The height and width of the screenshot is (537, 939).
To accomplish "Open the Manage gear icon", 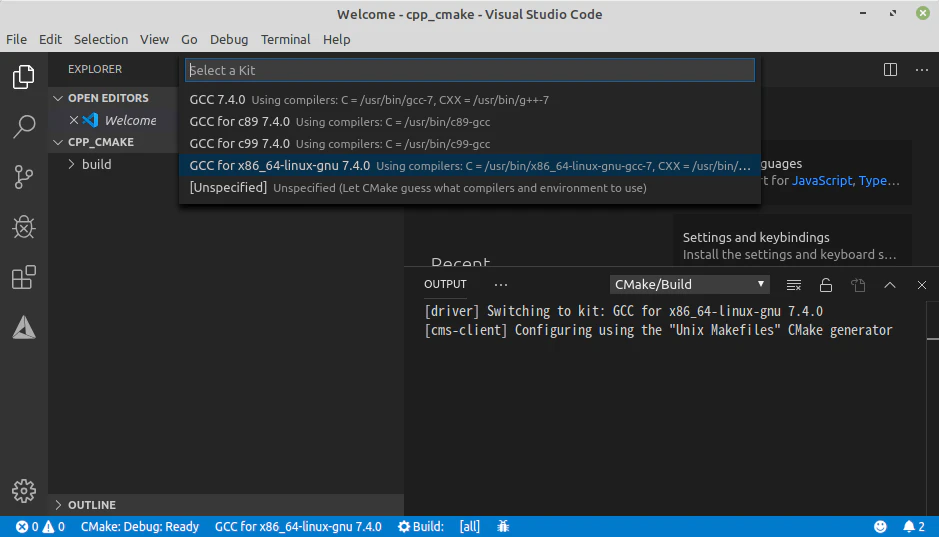I will coord(24,491).
